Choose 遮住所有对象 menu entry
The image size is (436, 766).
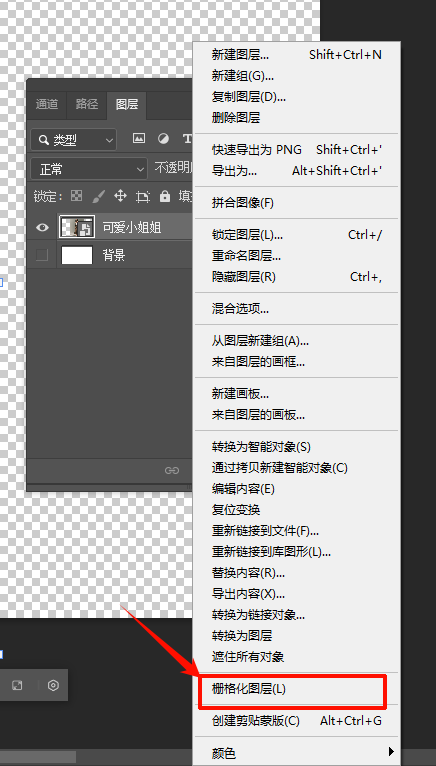point(297,657)
